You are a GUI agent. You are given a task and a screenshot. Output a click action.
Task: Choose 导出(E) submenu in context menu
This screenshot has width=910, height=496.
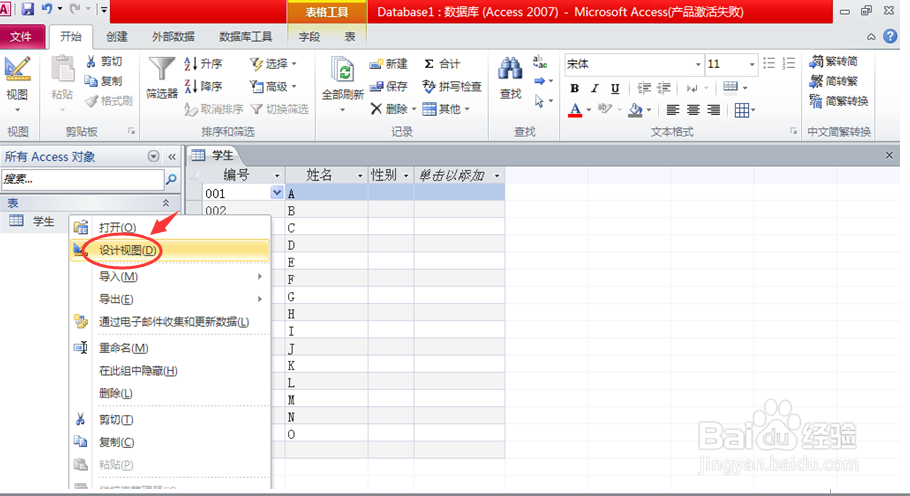tap(171, 299)
